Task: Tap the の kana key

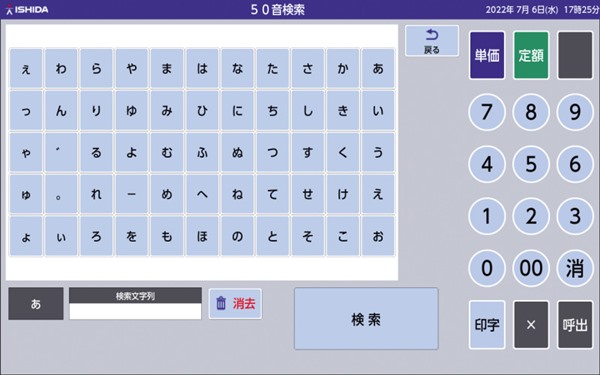Action: 237,236
